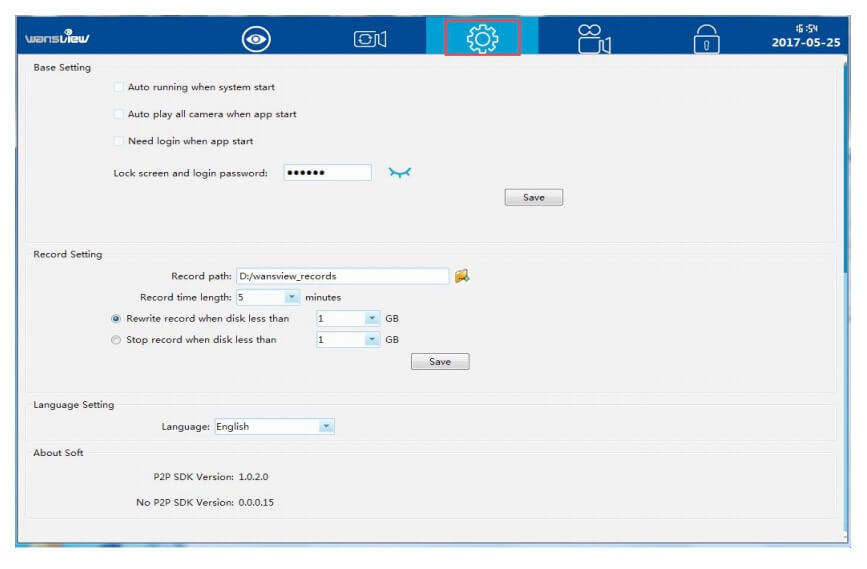Click the Record path text field

(342, 276)
